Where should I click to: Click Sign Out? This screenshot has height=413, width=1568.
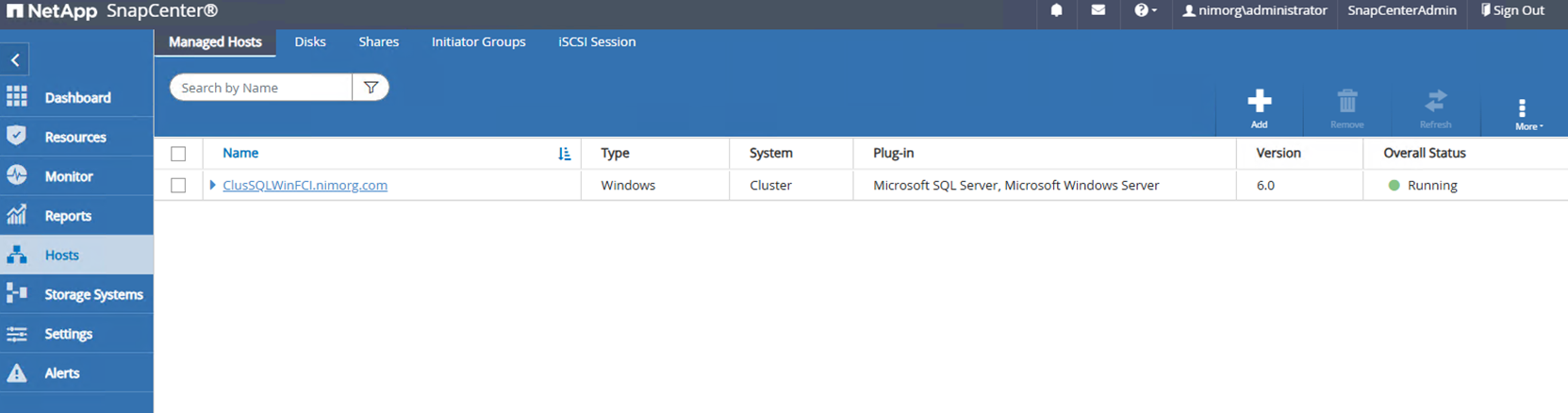pos(1512,10)
